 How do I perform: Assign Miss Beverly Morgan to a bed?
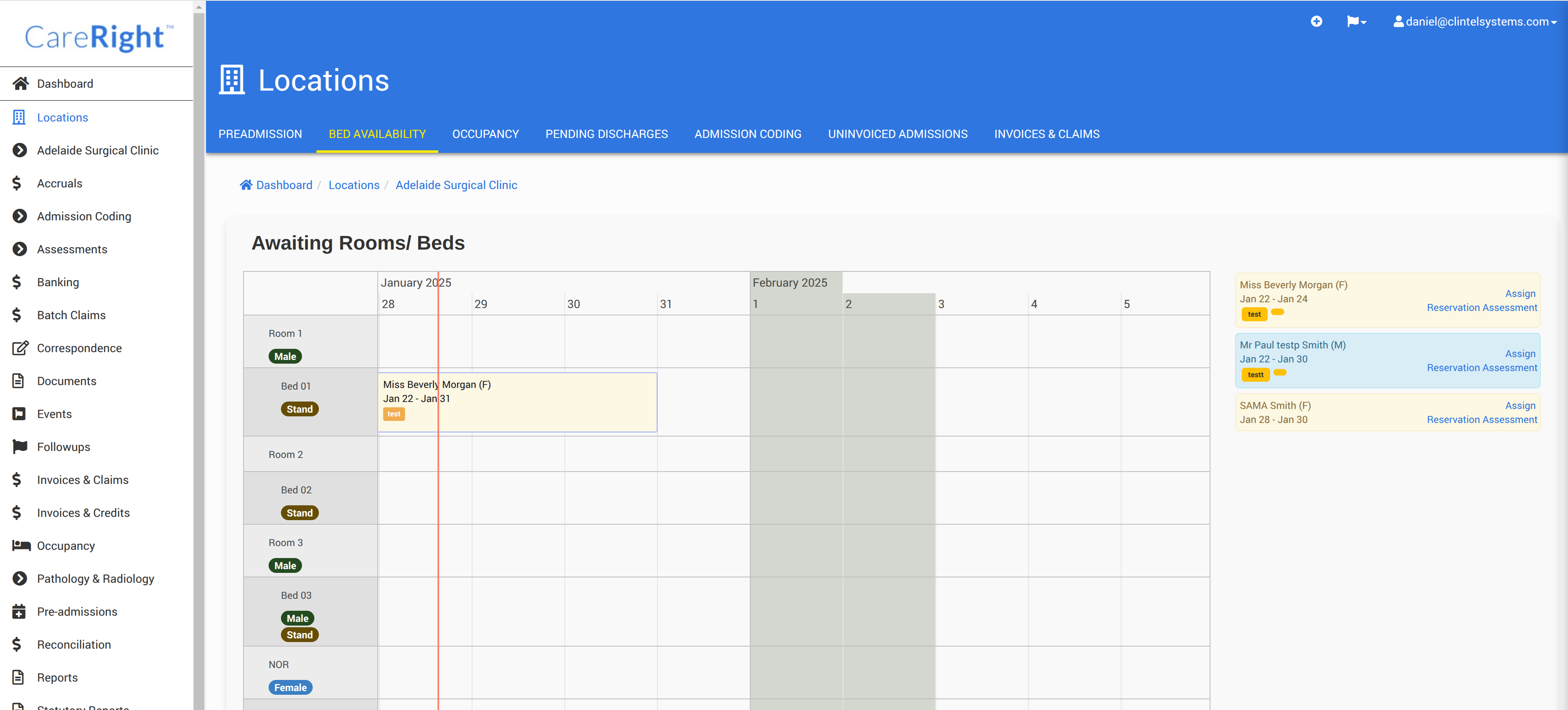(1519, 293)
